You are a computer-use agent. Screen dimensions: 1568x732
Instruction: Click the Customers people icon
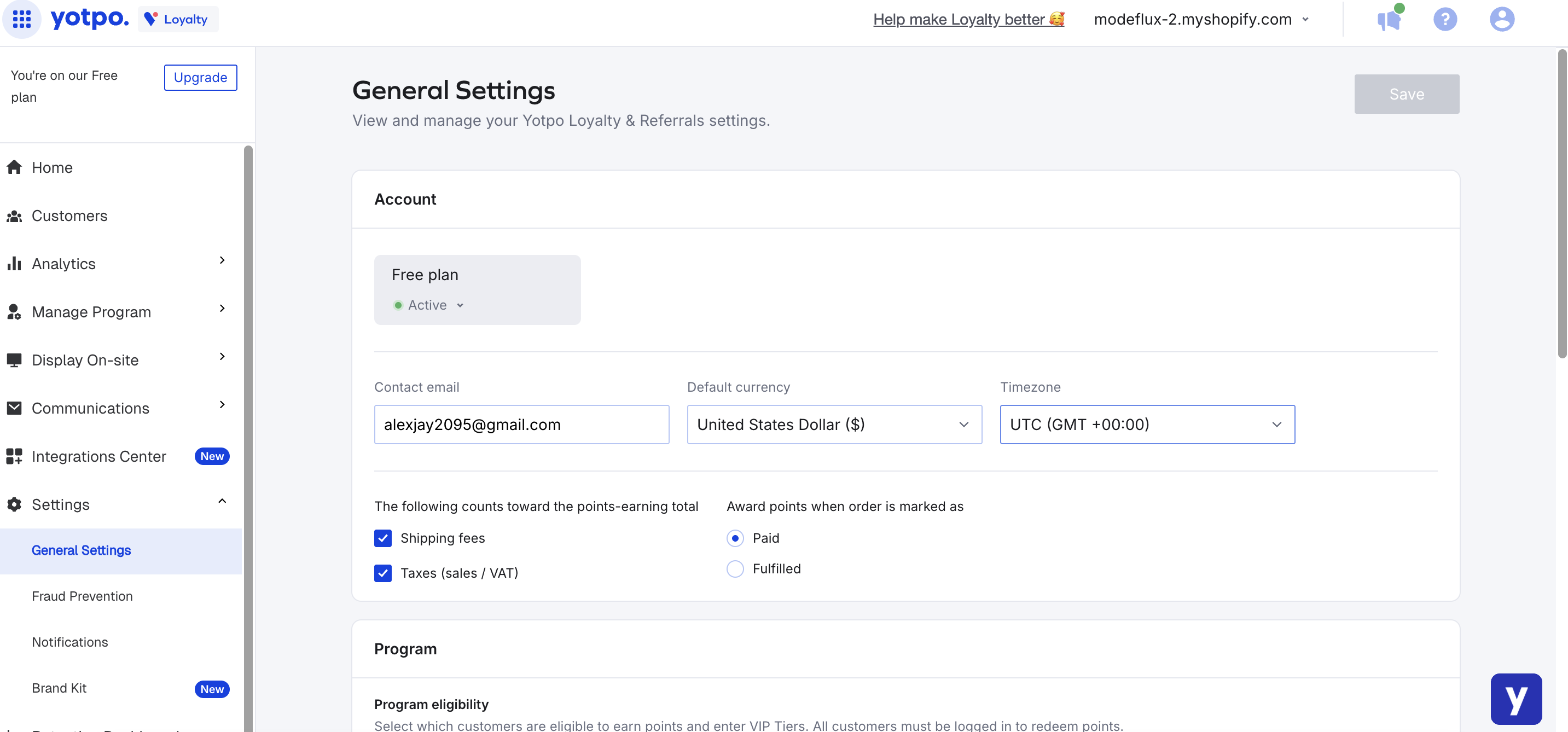(x=15, y=216)
